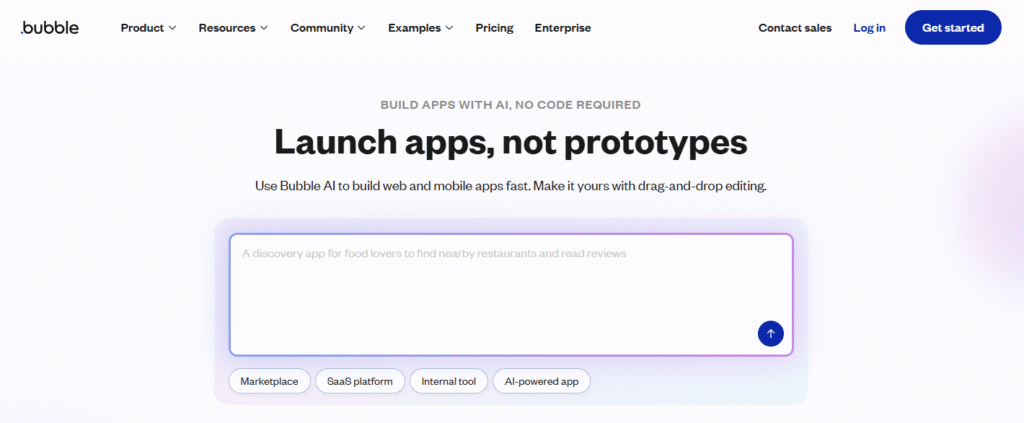The image size is (1024, 423).
Task: Open the Product menu
Action: (142, 28)
